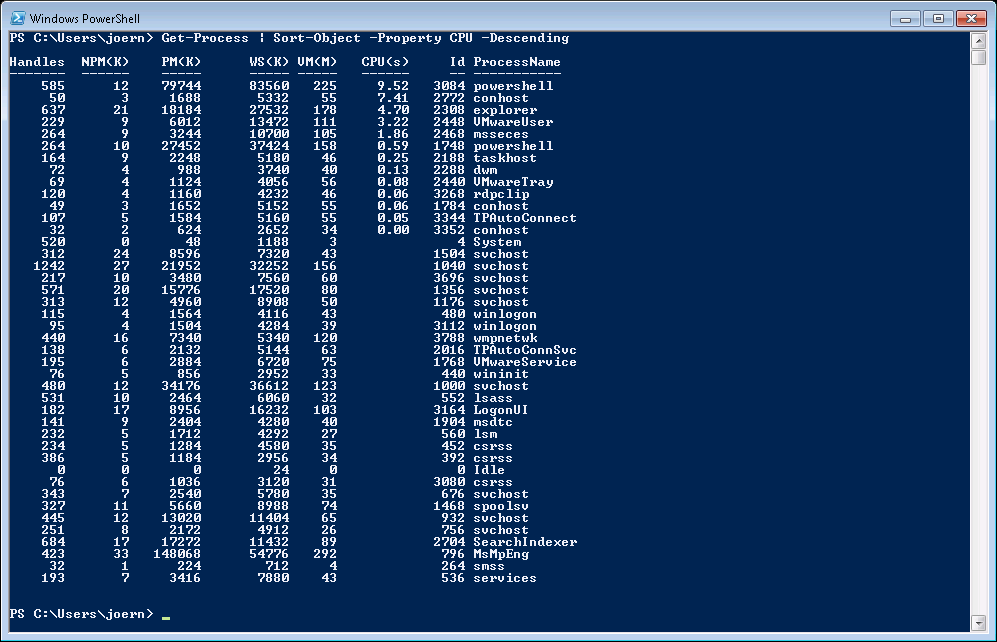
Task: Click process Id 3788
Action: 449,338
